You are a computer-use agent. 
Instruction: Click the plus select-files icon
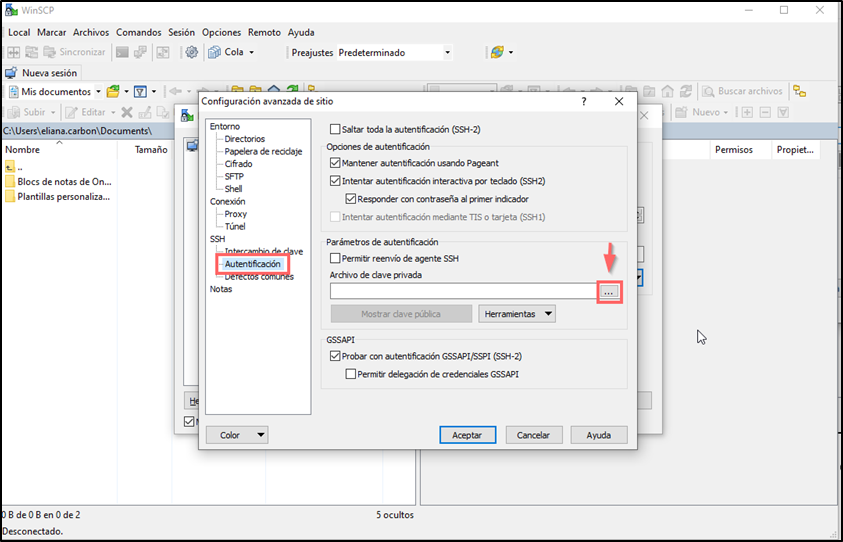coord(747,112)
